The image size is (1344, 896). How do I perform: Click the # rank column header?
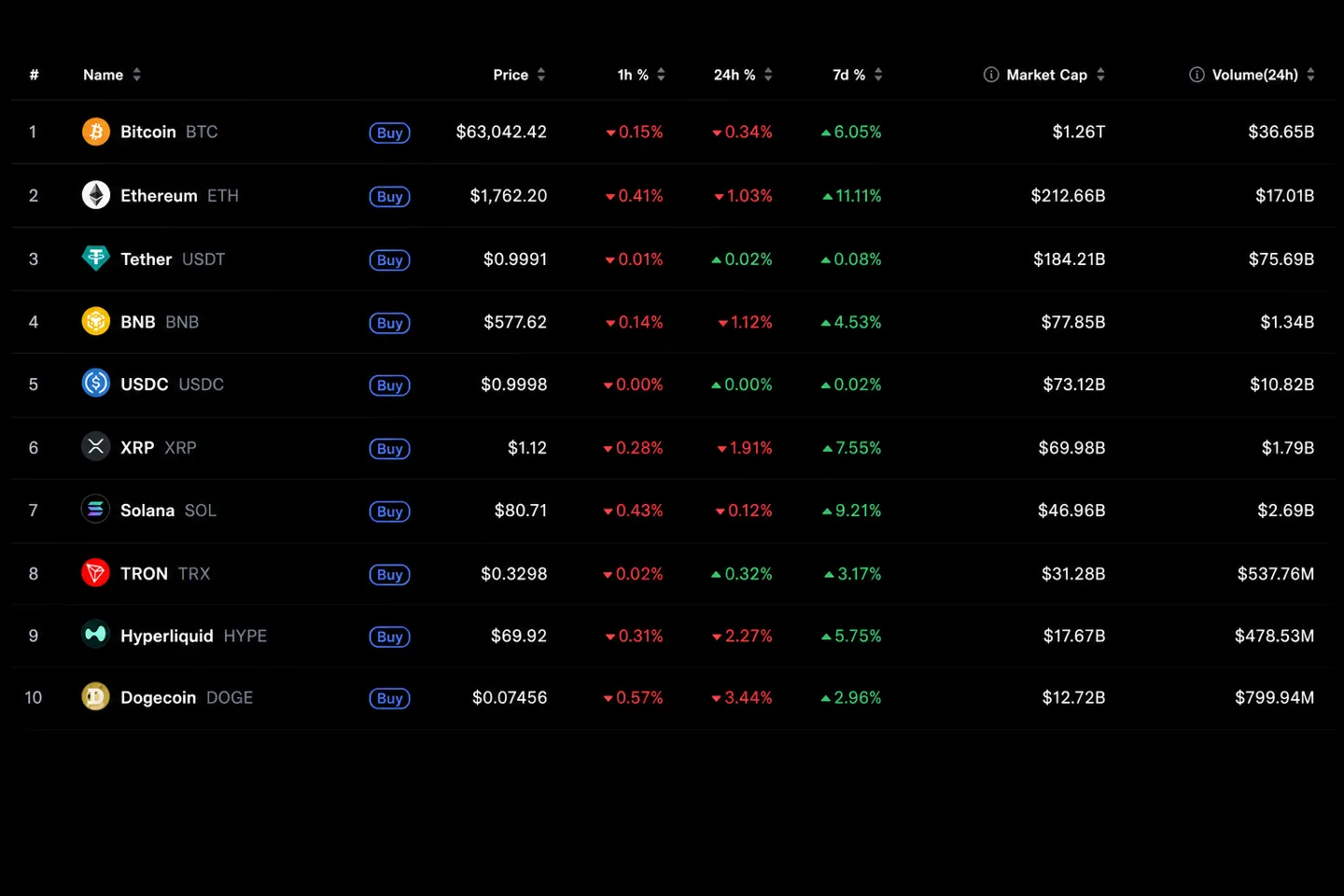[34, 75]
